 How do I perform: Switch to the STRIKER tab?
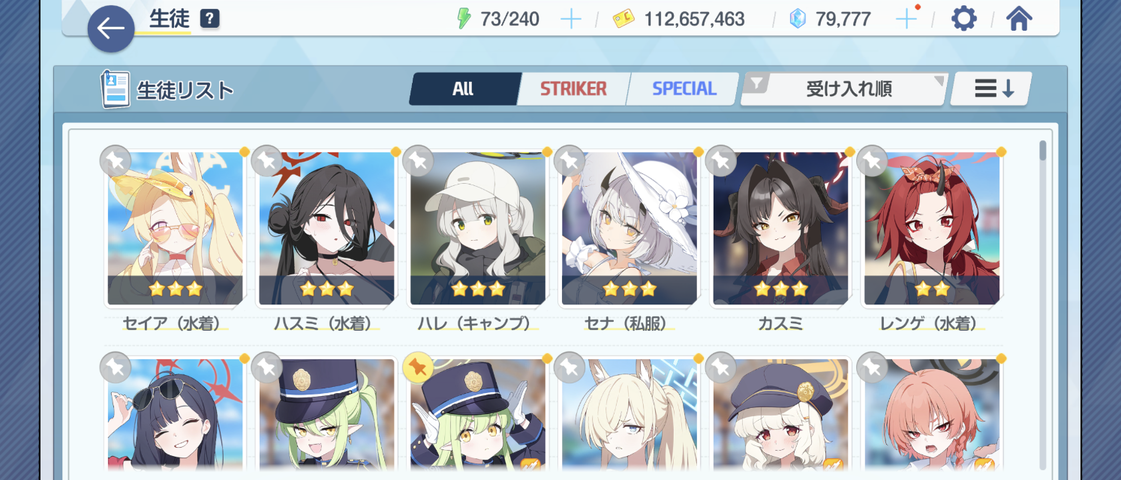[x=573, y=89]
